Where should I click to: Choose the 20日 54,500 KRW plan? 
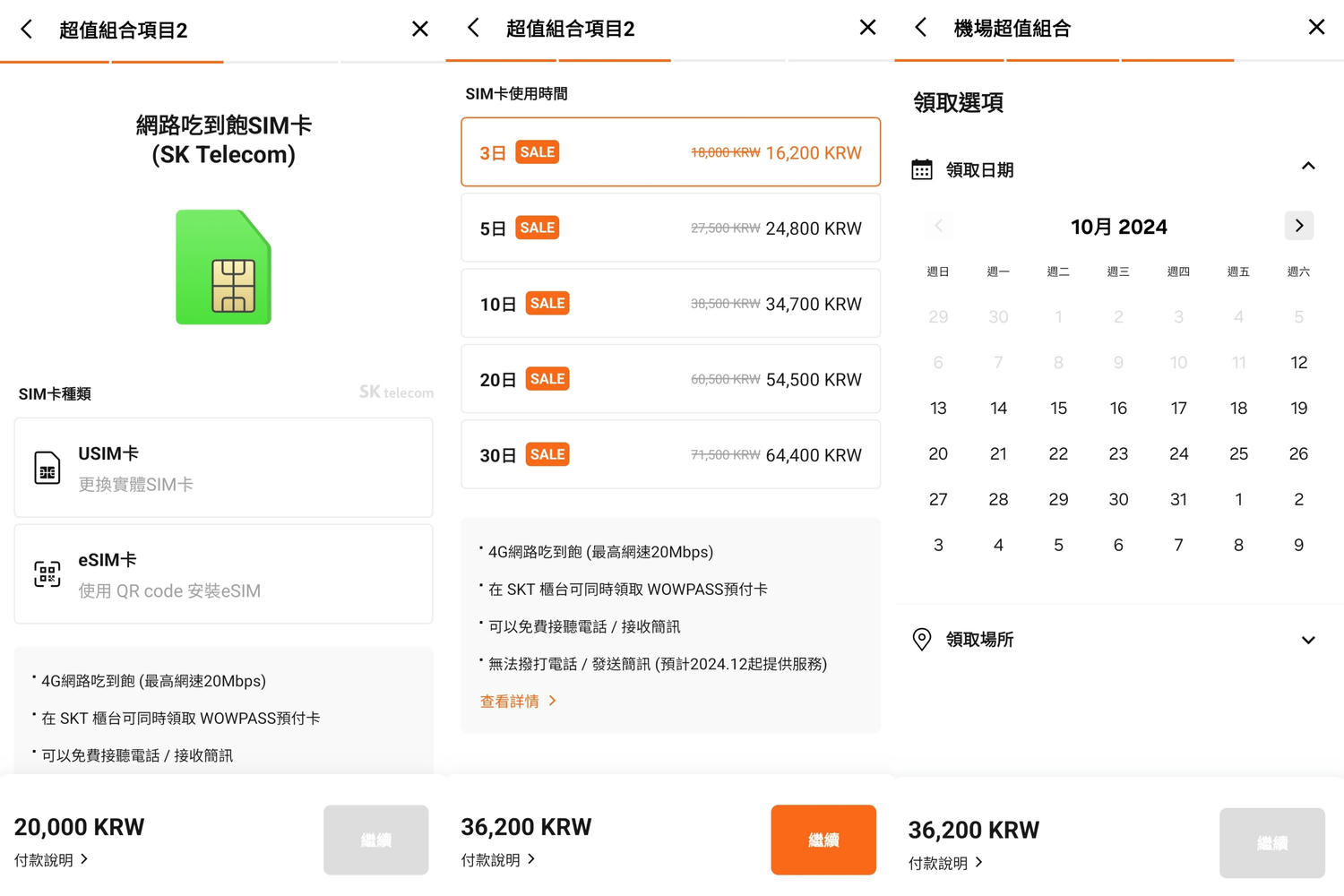tap(671, 379)
